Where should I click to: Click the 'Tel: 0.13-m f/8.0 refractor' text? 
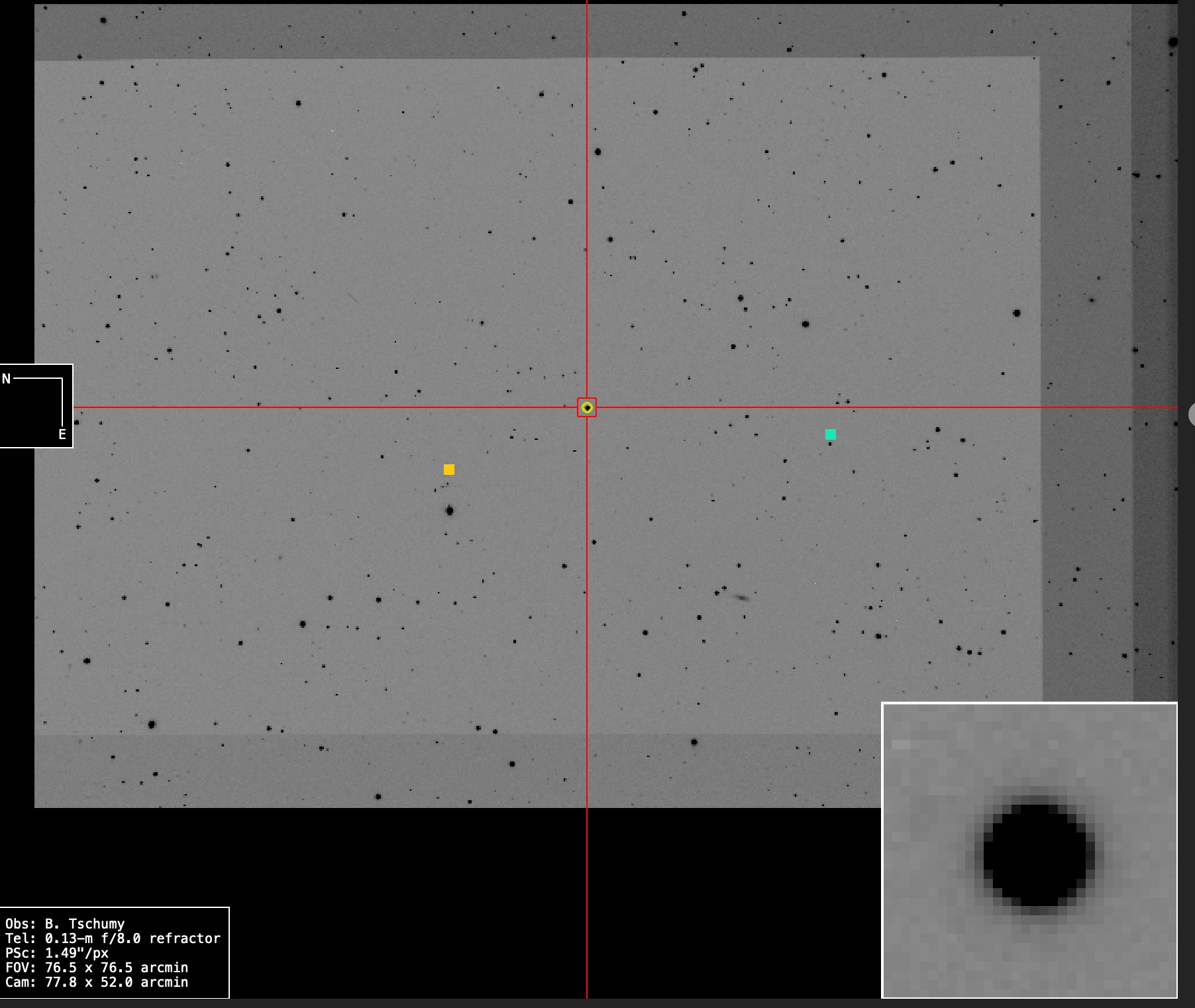113,938
